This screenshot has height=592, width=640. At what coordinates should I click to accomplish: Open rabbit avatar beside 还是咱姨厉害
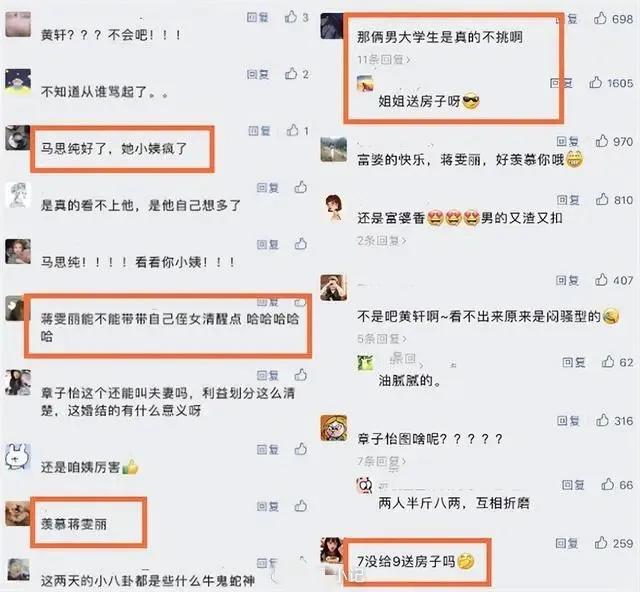tap(18, 457)
